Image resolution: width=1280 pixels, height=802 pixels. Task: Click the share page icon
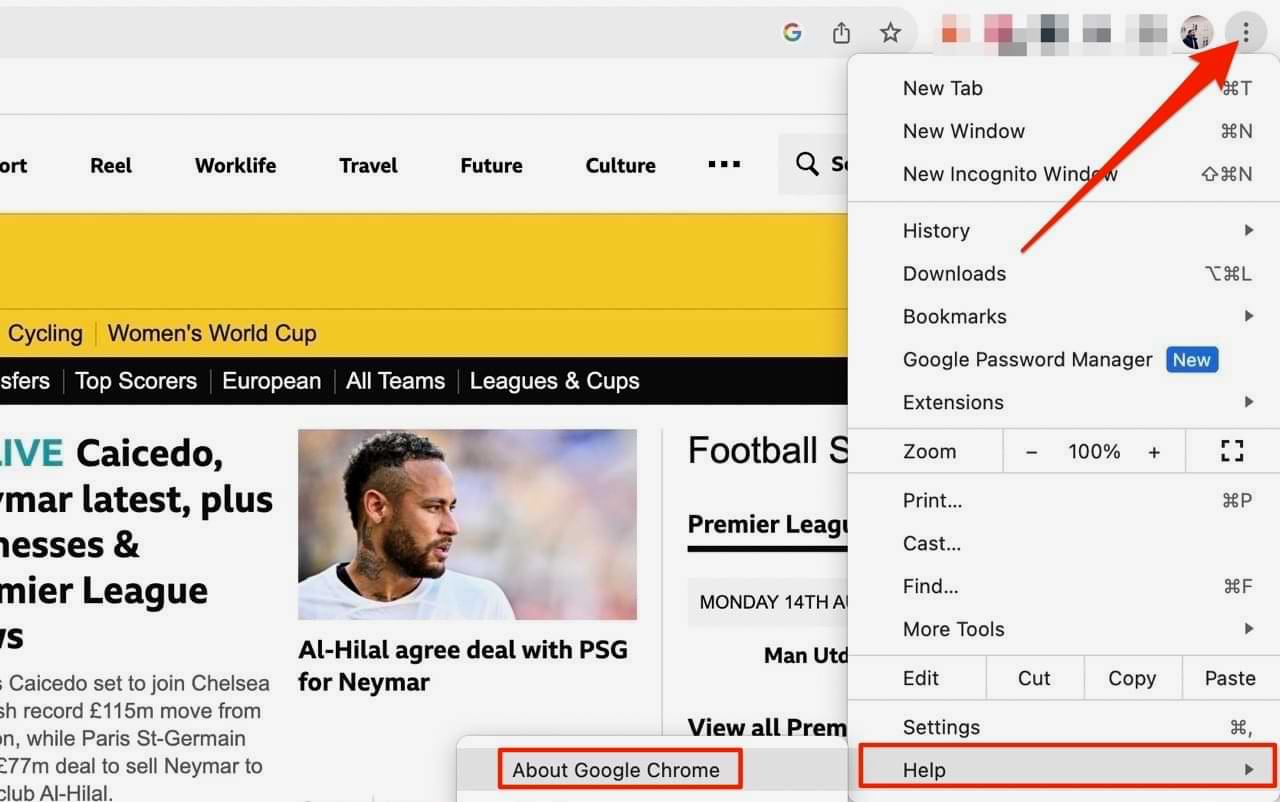841,33
